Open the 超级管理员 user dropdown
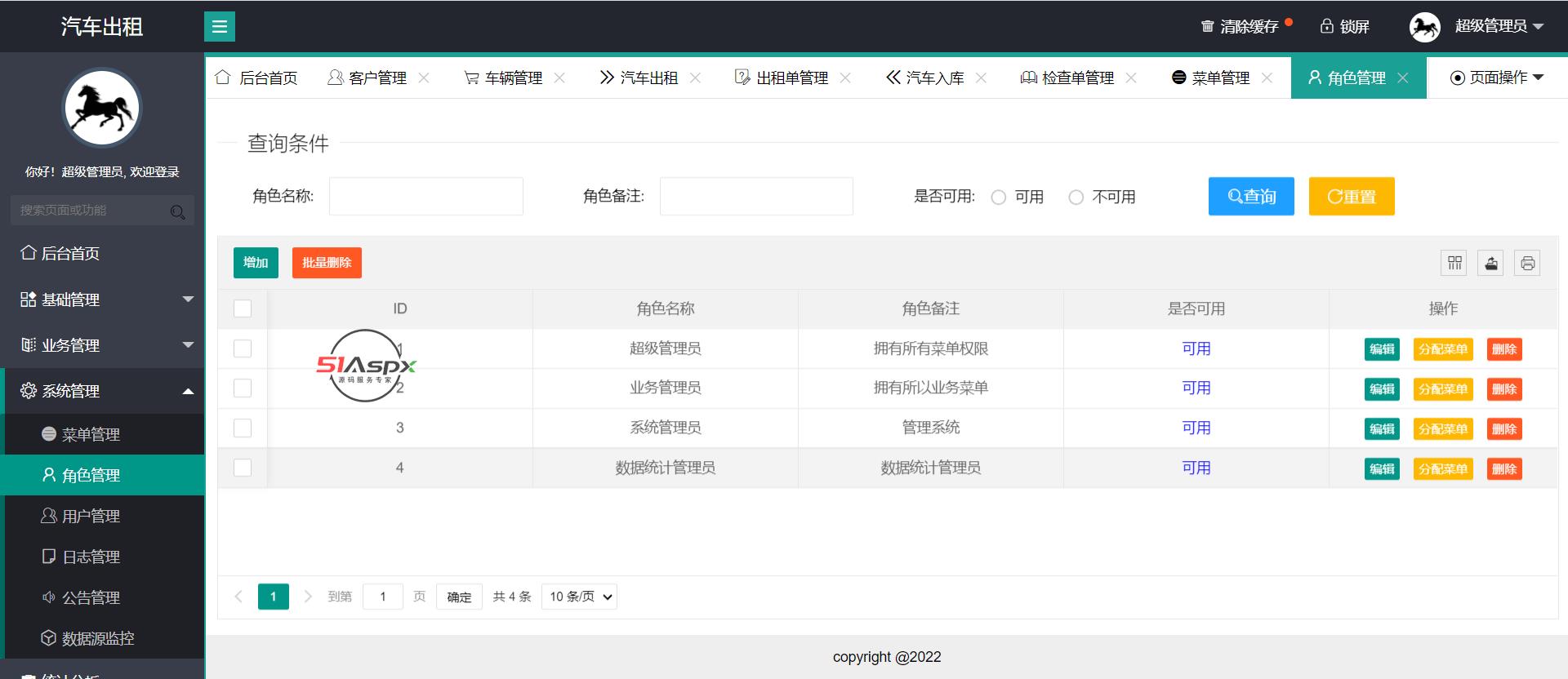 [x=1499, y=26]
